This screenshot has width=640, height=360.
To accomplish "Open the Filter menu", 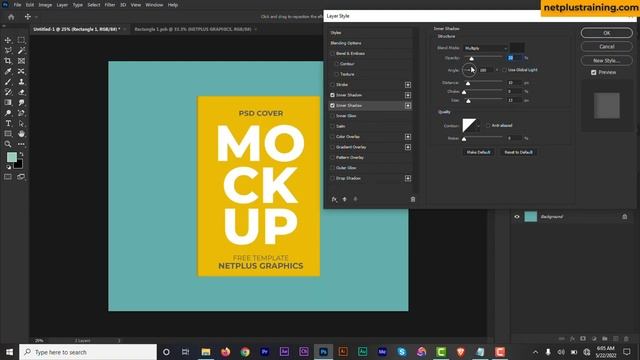I will click(110, 5).
